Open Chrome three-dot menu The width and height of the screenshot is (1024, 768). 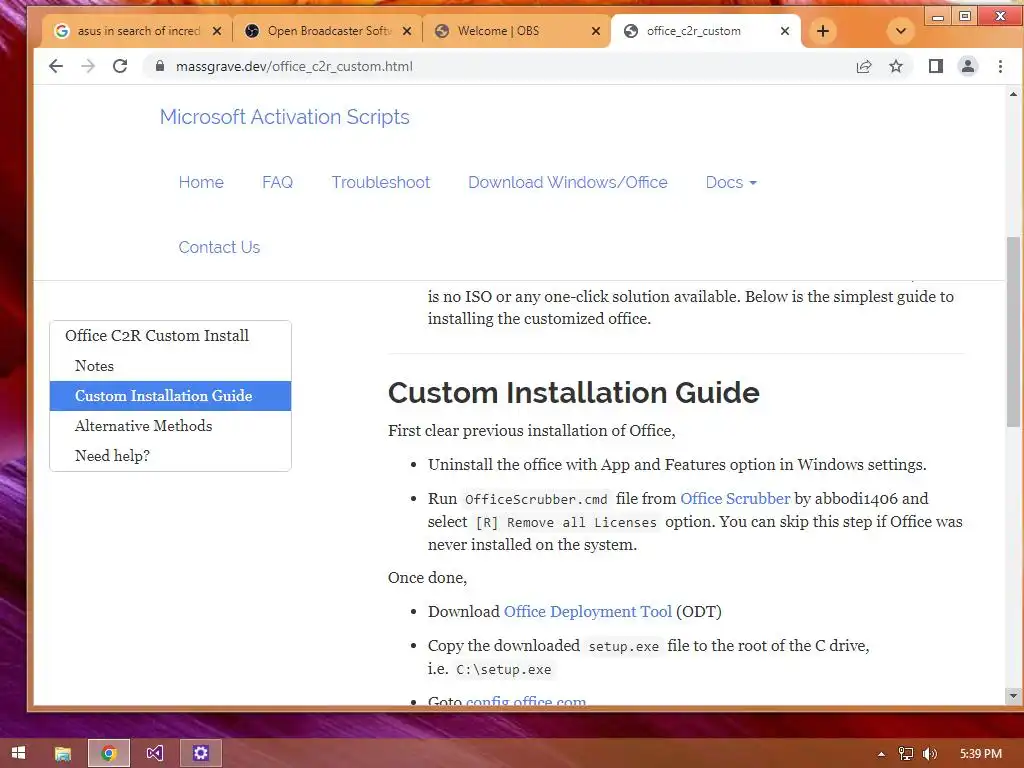point(1000,66)
